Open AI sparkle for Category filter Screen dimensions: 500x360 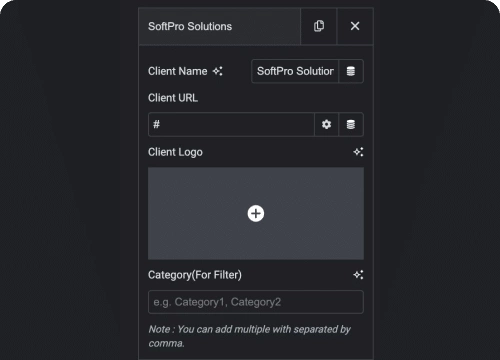point(358,275)
